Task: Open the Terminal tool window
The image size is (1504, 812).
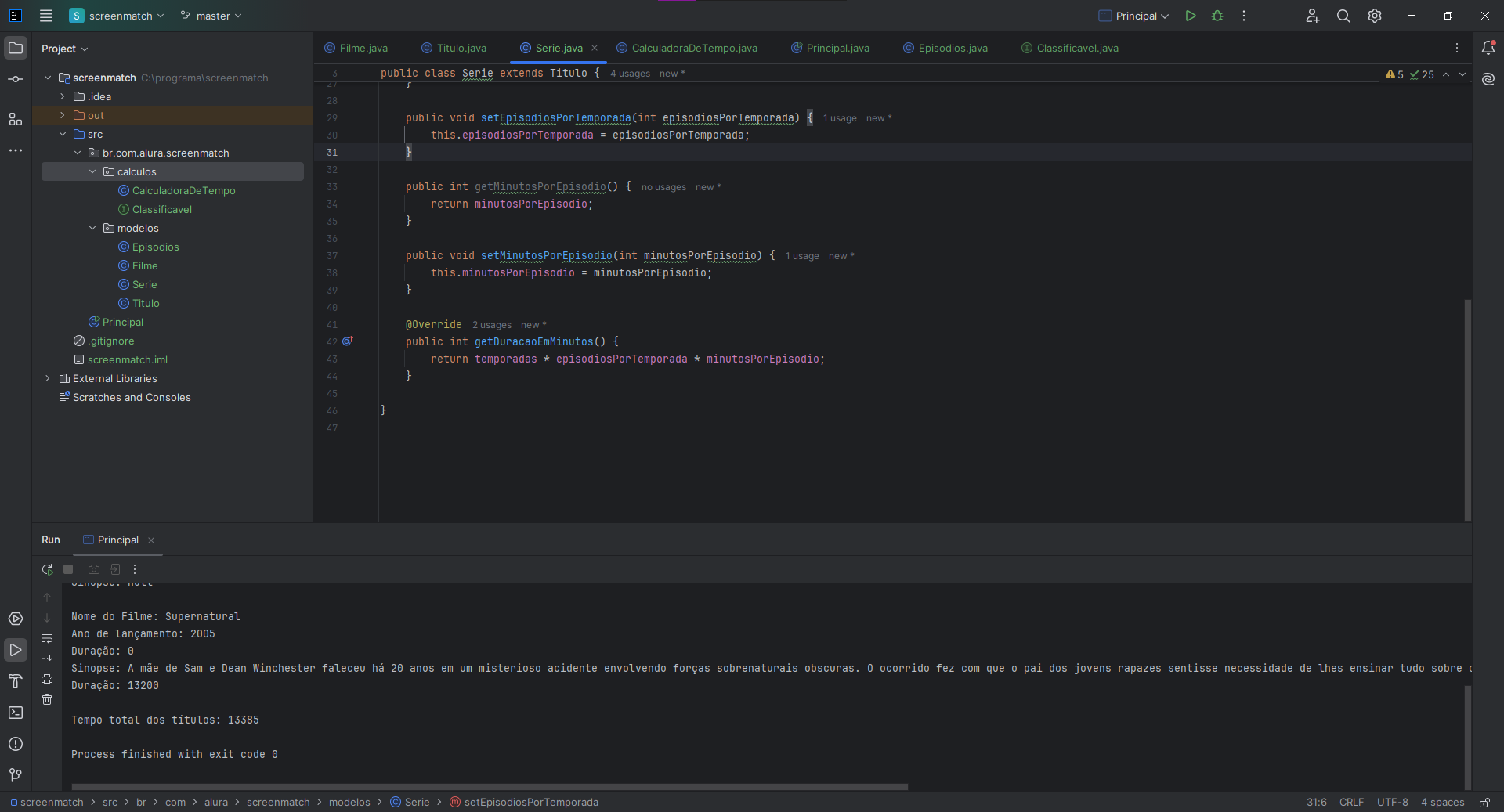Action: (x=16, y=713)
